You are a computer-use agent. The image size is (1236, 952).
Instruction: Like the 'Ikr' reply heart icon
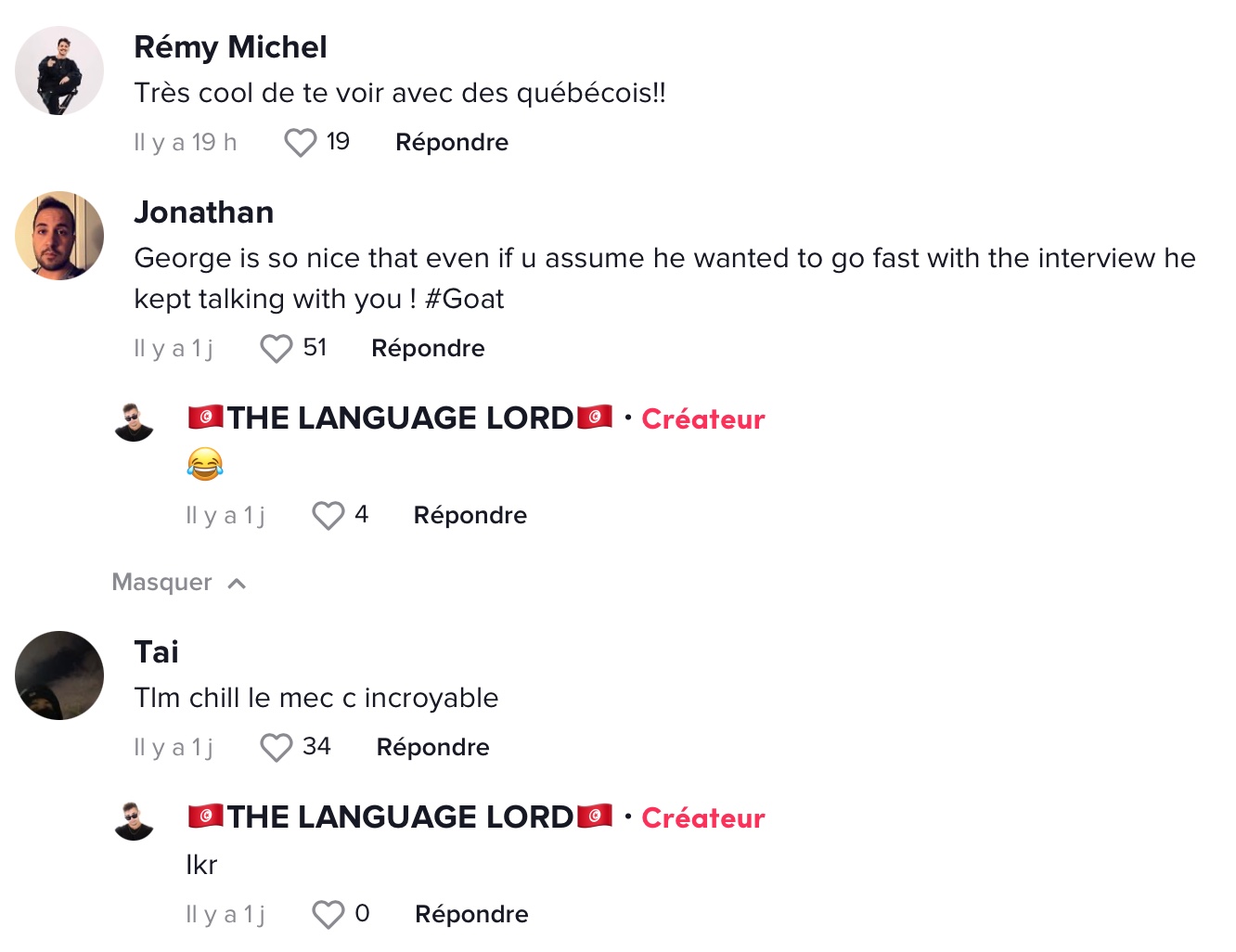tap(328, 915)
